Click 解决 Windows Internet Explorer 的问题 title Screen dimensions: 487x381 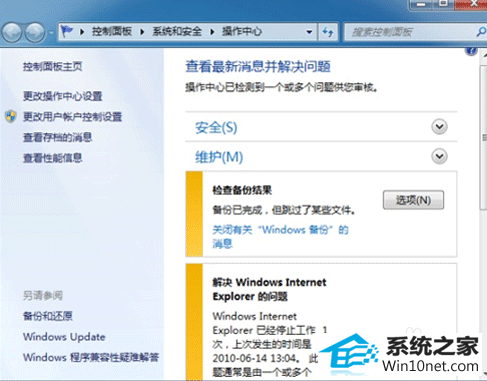pos(269,289)
